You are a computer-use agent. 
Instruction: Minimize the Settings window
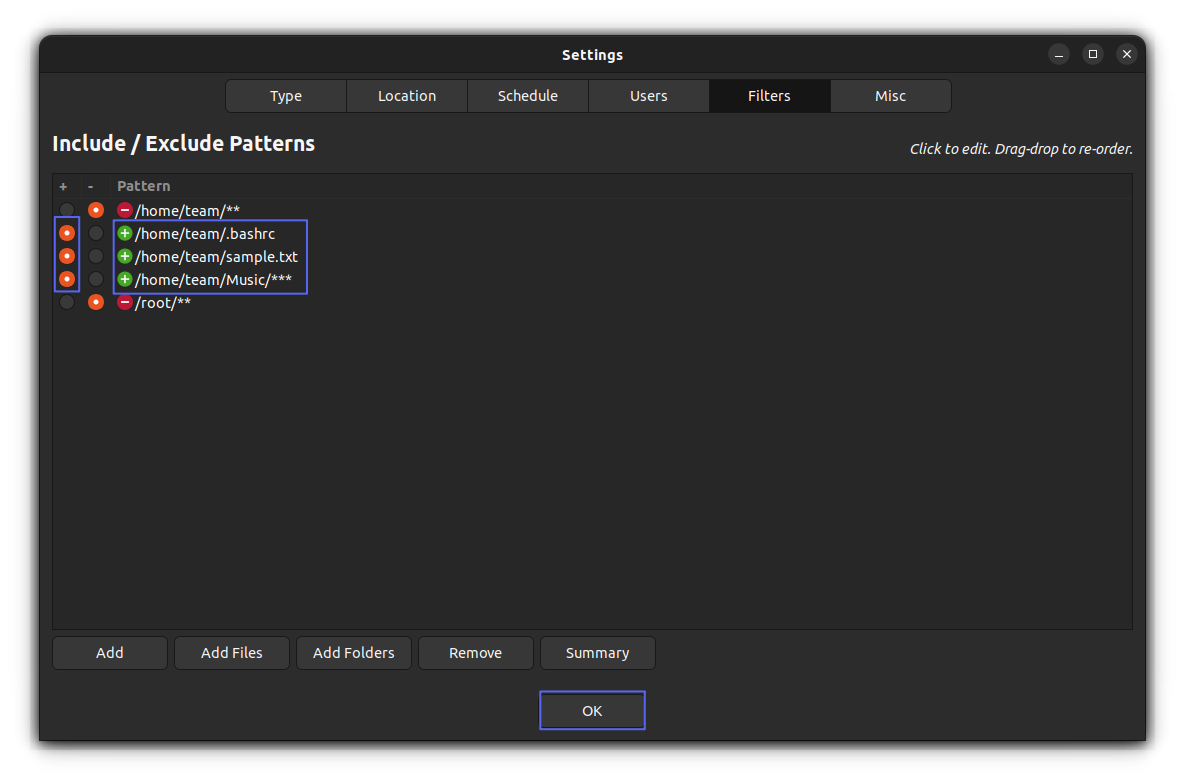(x=1059, y=54)
